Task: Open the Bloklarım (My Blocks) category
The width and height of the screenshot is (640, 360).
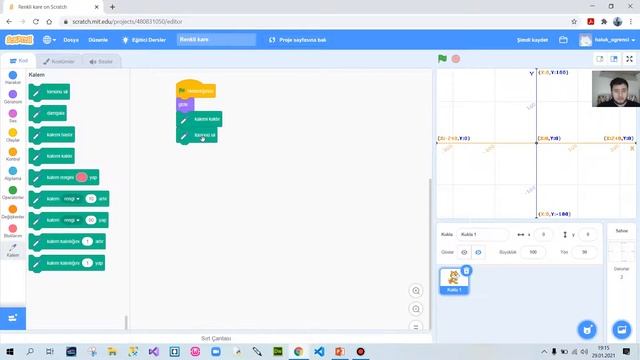Action: [13, 231]
